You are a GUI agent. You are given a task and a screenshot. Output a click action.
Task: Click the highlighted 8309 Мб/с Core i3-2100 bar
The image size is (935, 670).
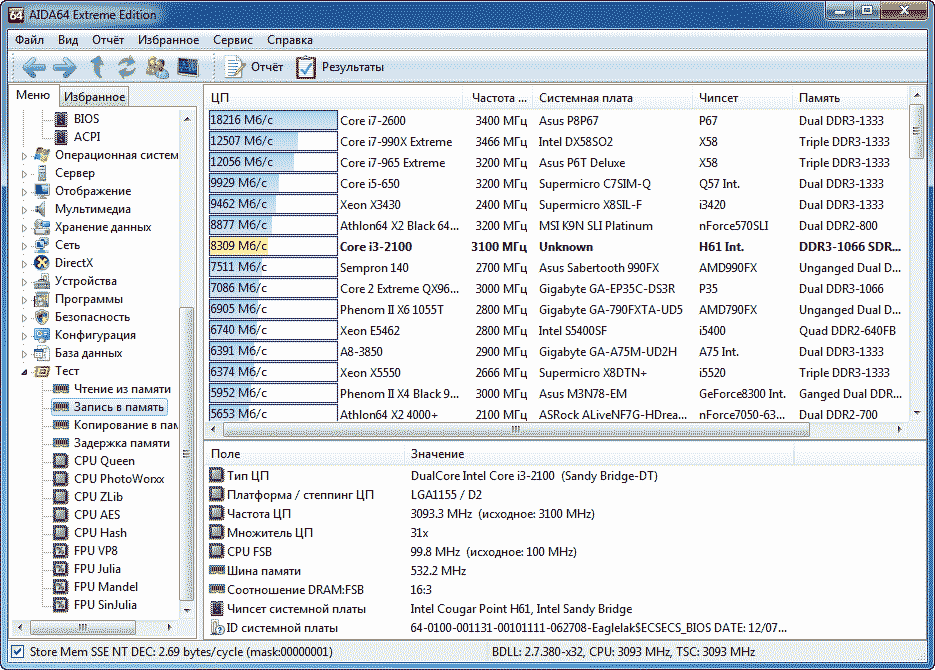tap(273, 246)
